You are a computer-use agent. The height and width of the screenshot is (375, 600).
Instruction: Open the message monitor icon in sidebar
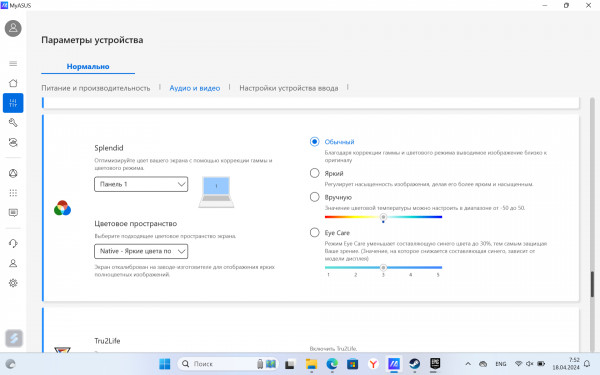(13, 213)
